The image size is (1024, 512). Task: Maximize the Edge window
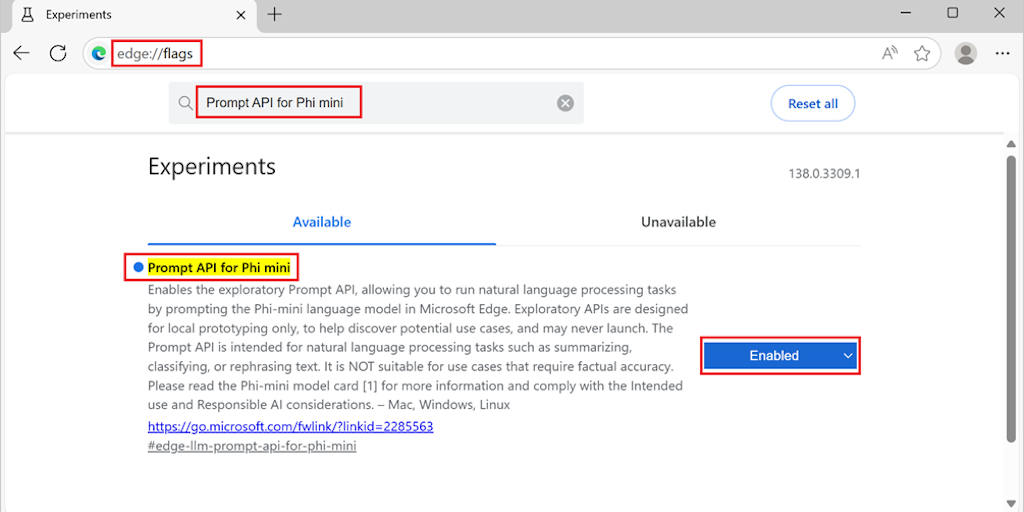coord(952,13)
